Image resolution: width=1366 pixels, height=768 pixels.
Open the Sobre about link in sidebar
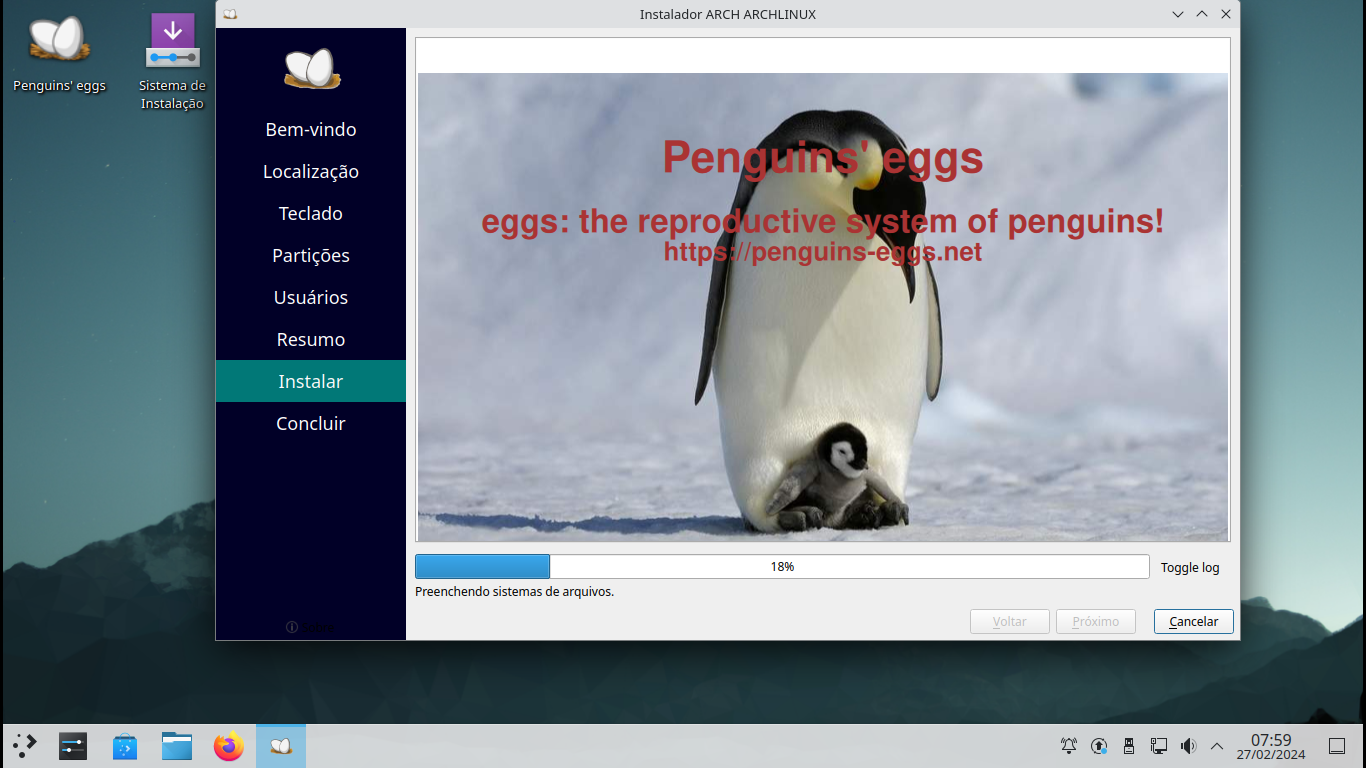pos(311,627)
